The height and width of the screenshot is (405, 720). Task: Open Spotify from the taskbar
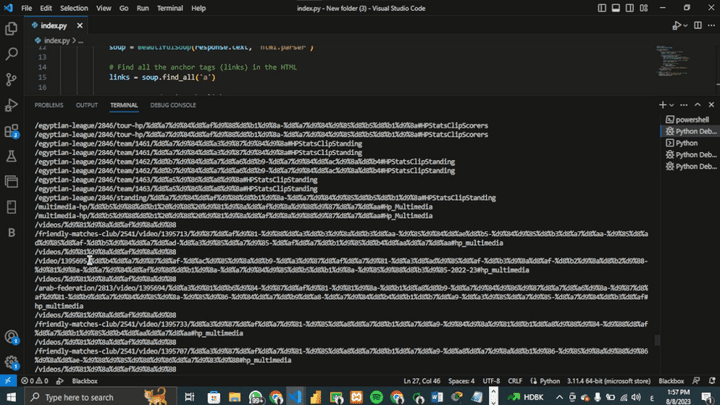tap(377, 397)
